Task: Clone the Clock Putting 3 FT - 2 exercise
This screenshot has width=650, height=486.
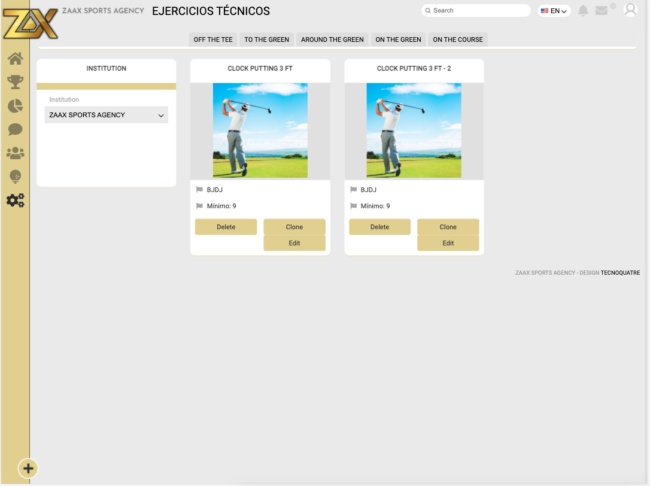Action: pos(448,227)
